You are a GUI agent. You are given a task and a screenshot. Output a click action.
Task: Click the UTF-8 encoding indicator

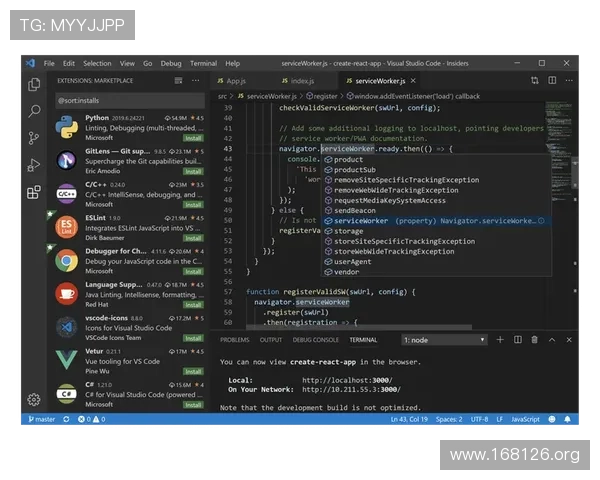[x=479, y=419]
